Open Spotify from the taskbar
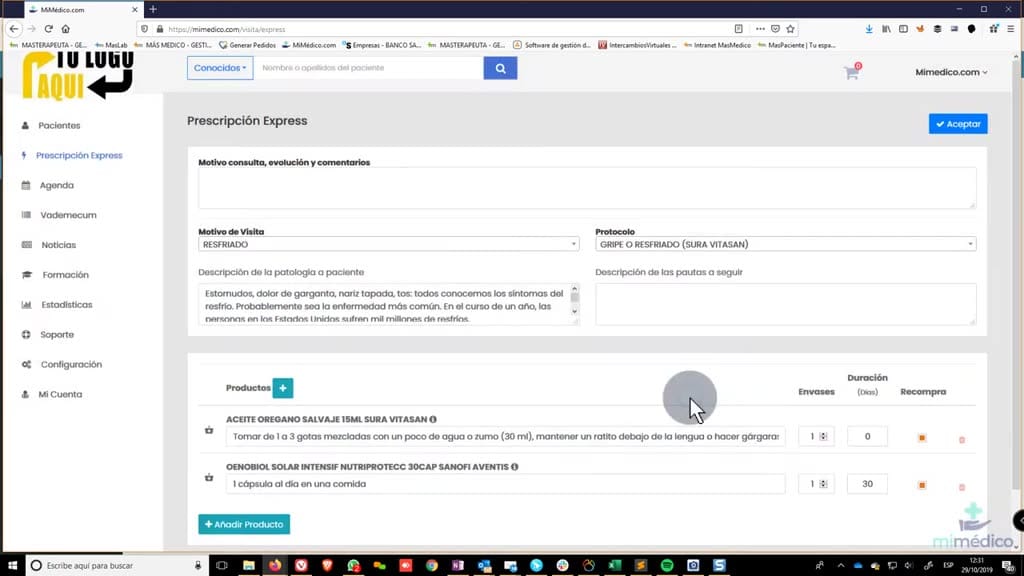Screen dimensions: 1024x576 667,566
